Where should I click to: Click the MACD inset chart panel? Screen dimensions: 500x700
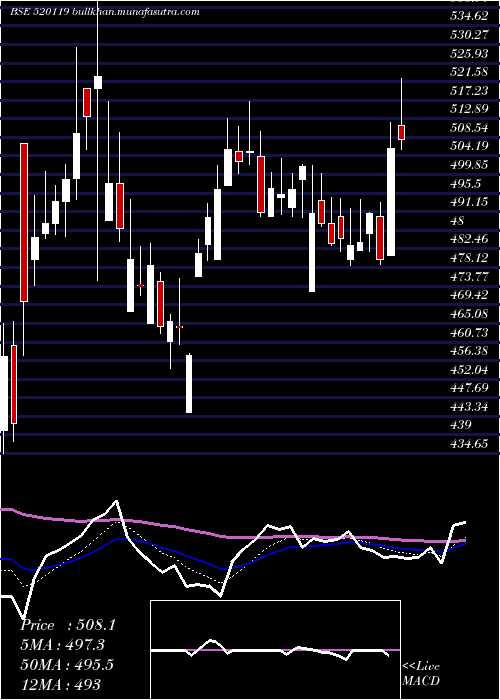[275, 650]
